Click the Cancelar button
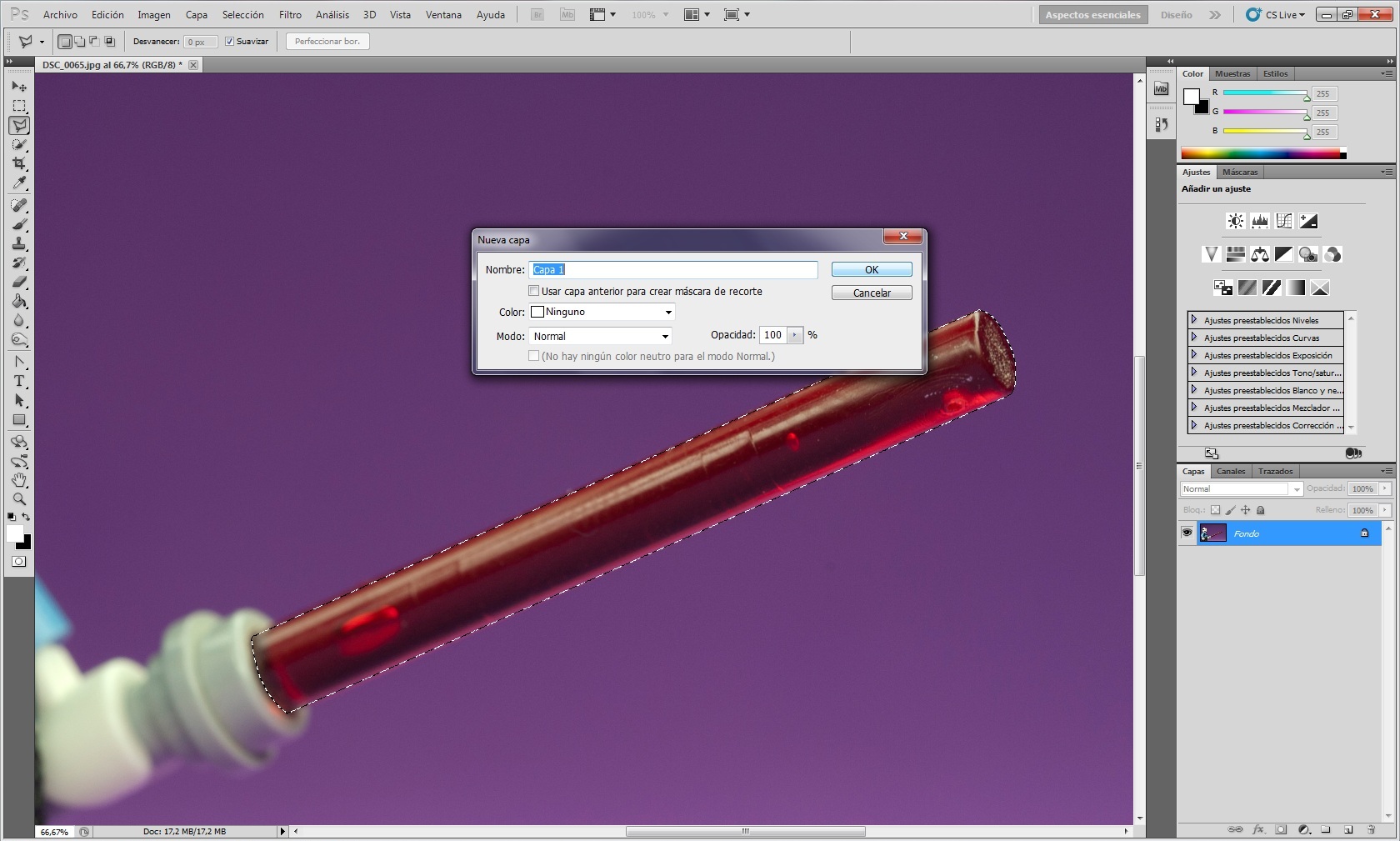The height and width of the screenshot is (841, 1400). 871,293
